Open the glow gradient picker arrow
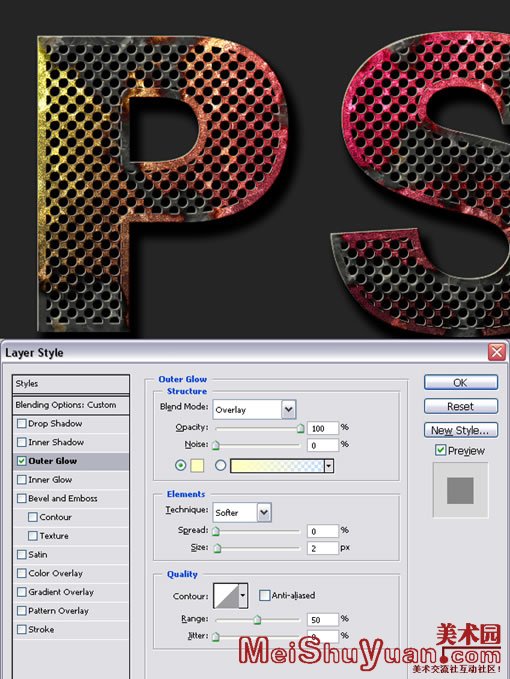 coord(329,466)
